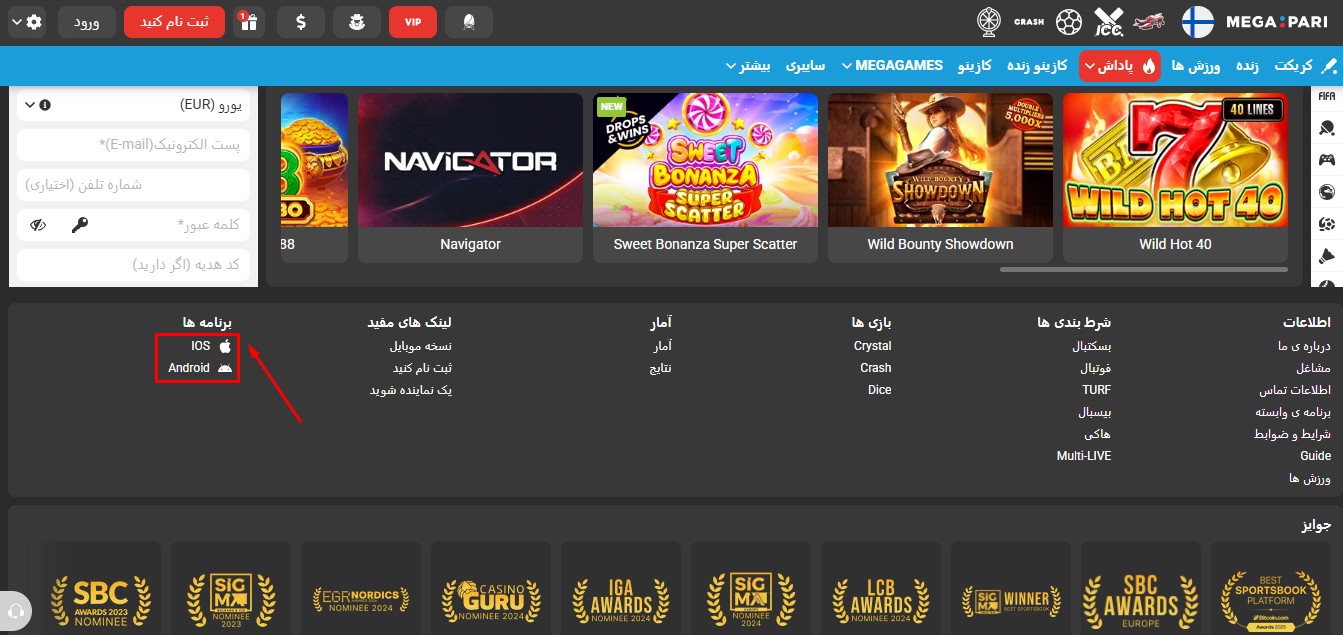Expand the پاداش bonus menu

pyautogui.click(x=1120, y=66)
